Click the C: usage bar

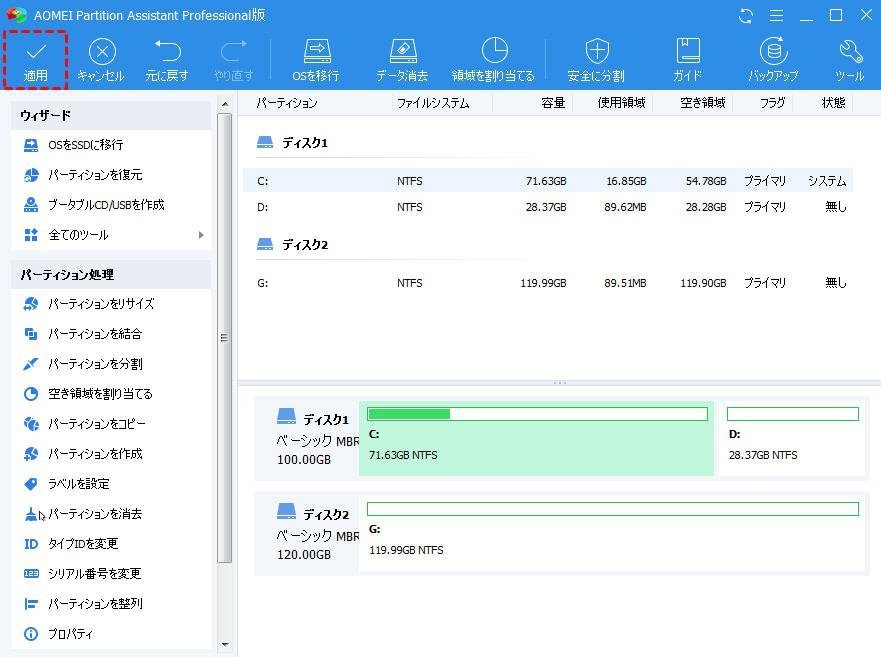point(537,414)
